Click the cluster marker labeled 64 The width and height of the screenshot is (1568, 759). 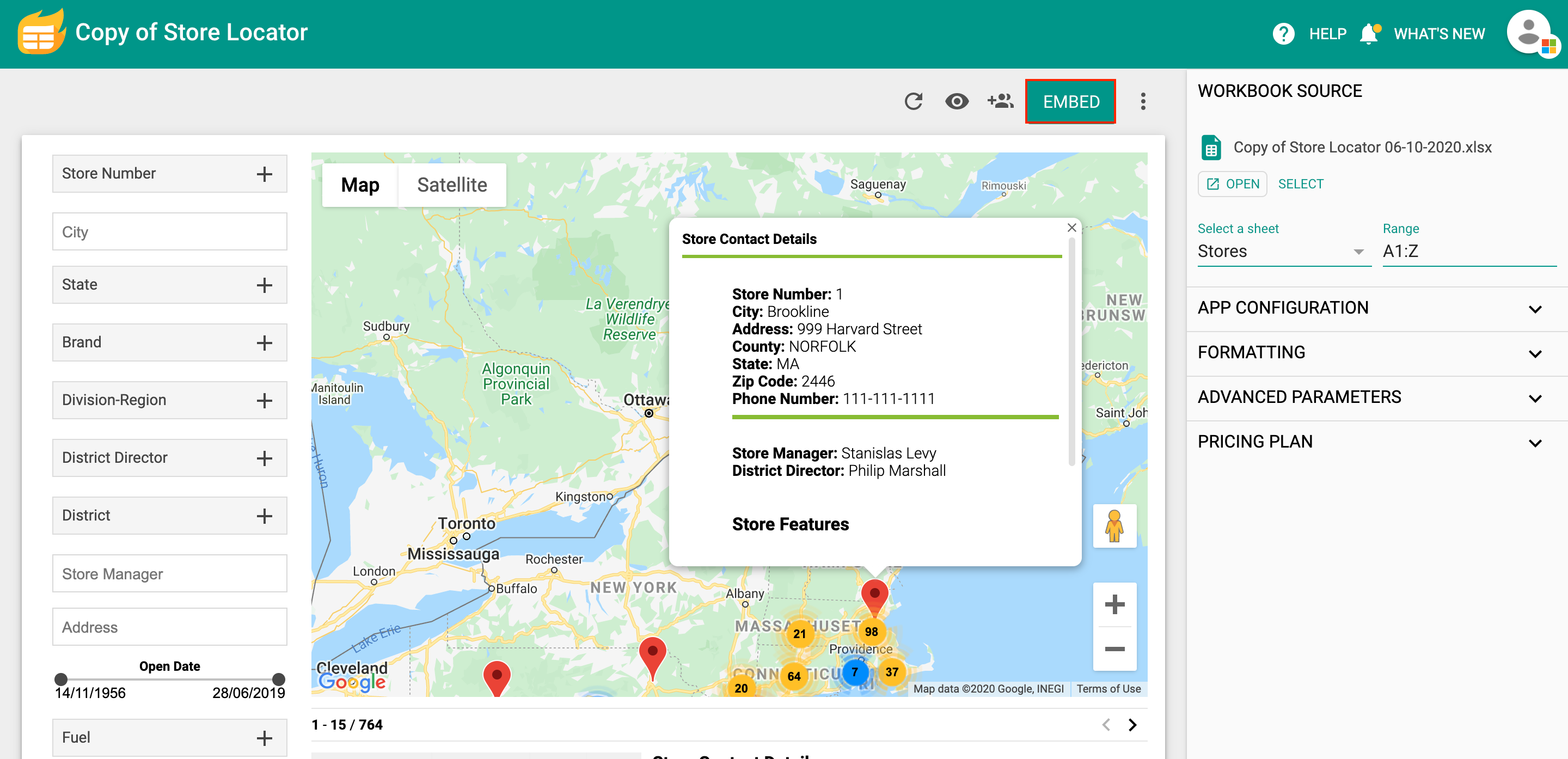point(794,676)
